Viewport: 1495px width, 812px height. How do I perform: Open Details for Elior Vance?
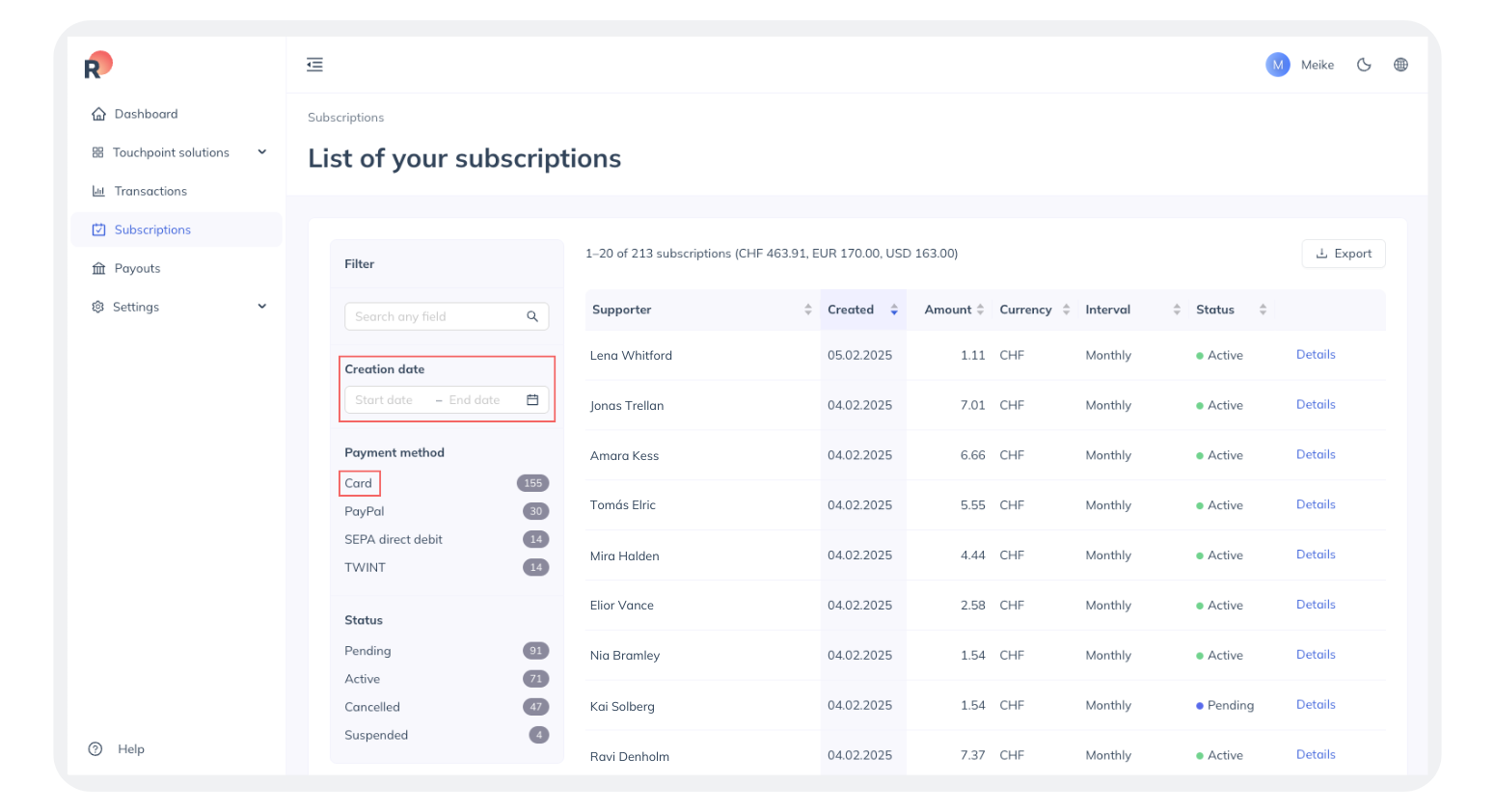pyautogui.click(x=1316, y=606)
